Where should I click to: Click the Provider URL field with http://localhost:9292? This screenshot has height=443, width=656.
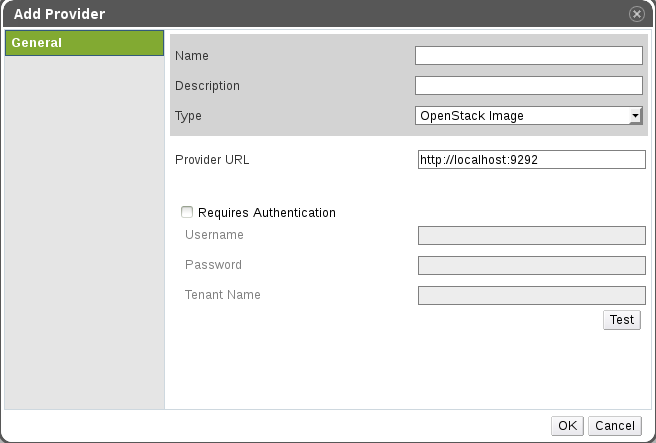[x=530, y=160]
